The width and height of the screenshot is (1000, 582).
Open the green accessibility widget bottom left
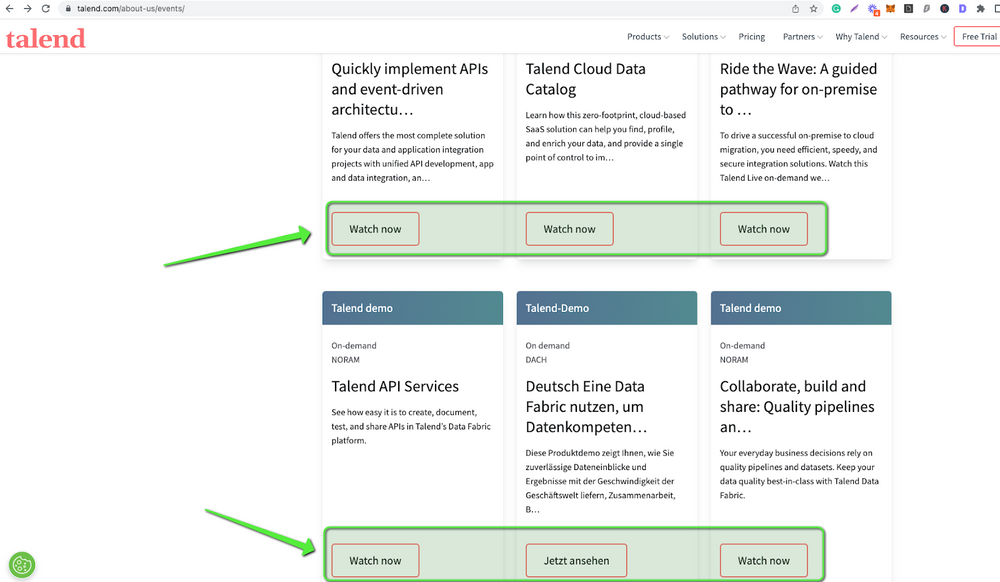22,565
